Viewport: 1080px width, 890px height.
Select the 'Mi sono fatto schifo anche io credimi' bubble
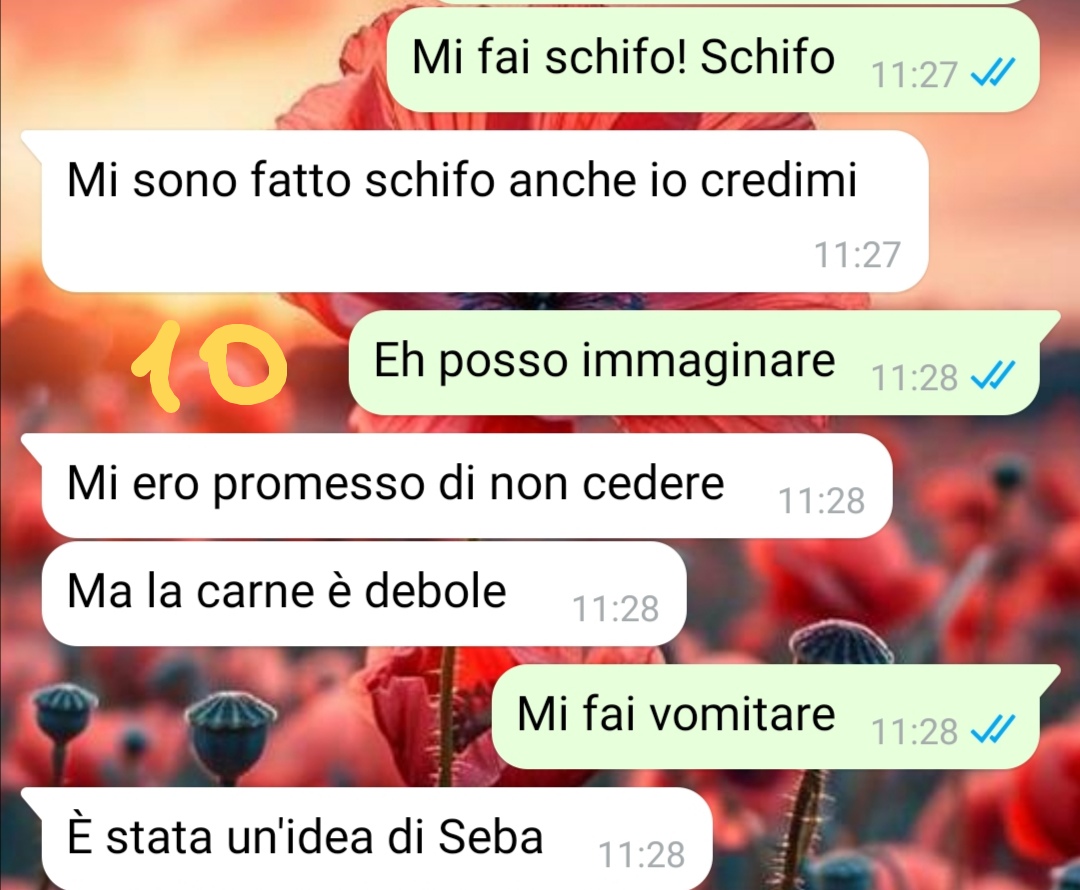[x=485, y=211]
